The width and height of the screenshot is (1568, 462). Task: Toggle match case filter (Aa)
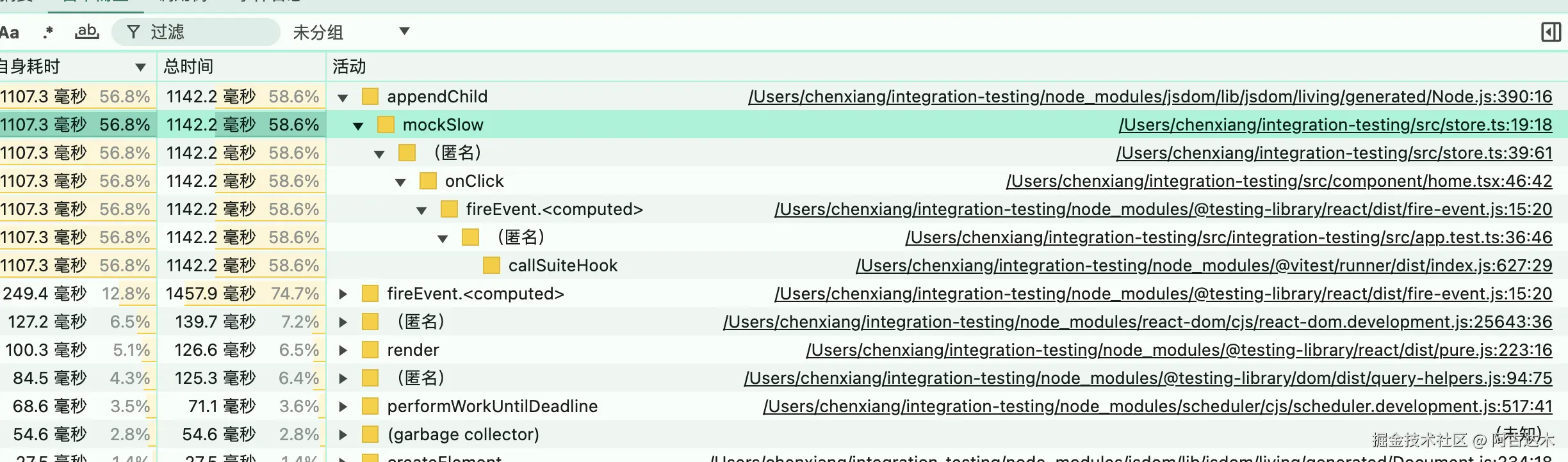coord(9,32)
